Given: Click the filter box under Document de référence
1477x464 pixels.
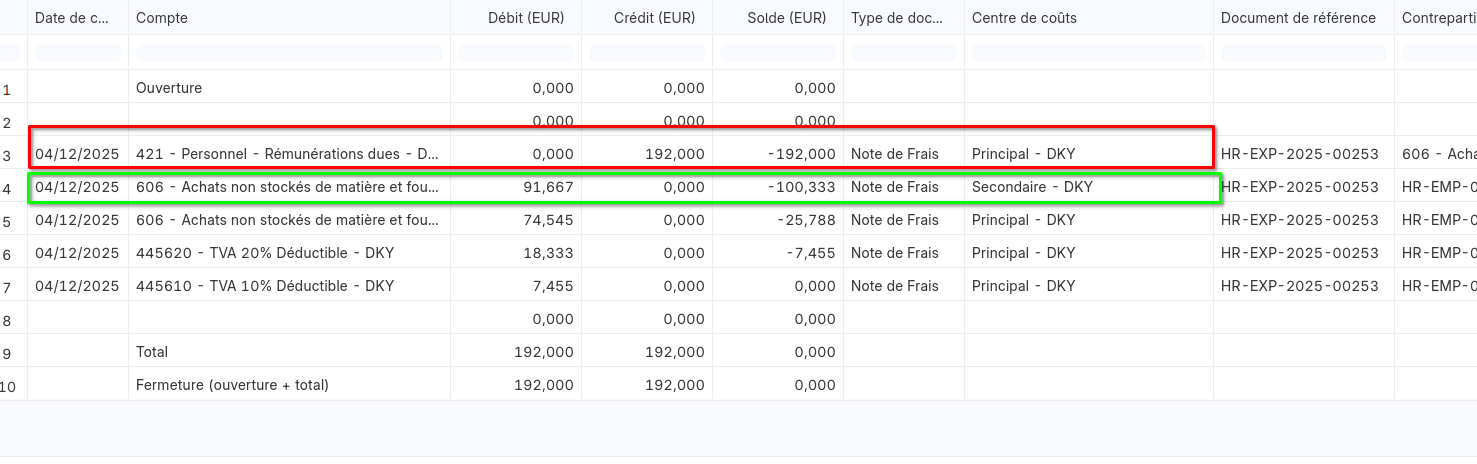Looking at the screenshot, I should (x=1303, y=52).
